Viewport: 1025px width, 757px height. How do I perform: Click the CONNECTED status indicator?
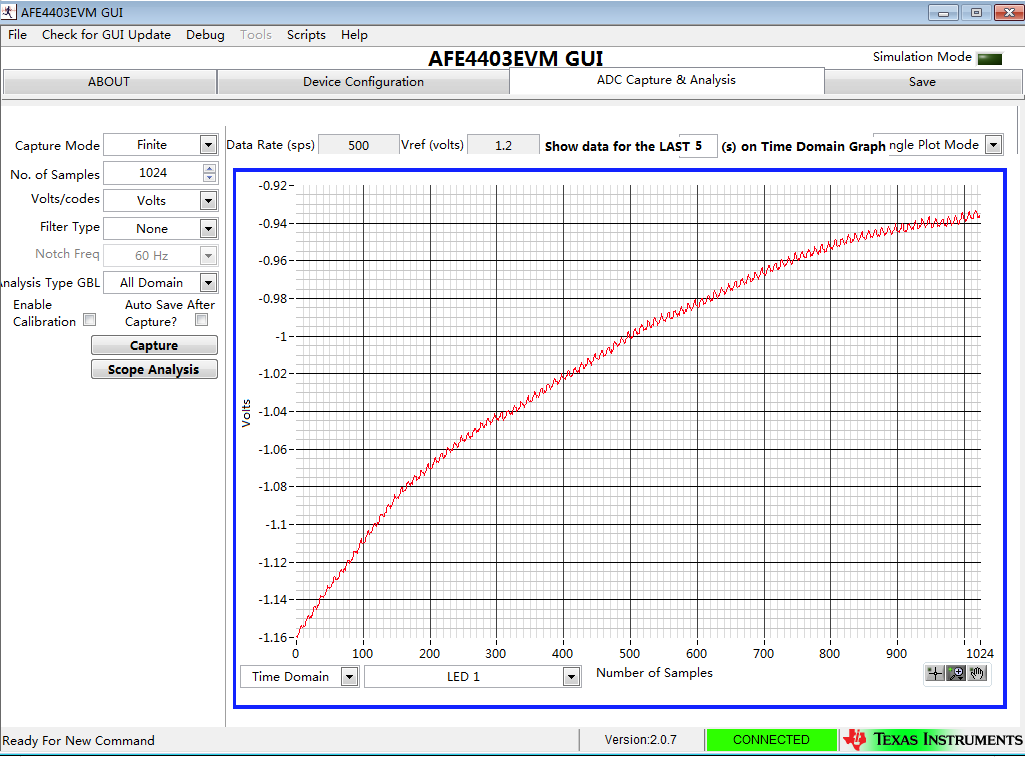pos(771,739)
